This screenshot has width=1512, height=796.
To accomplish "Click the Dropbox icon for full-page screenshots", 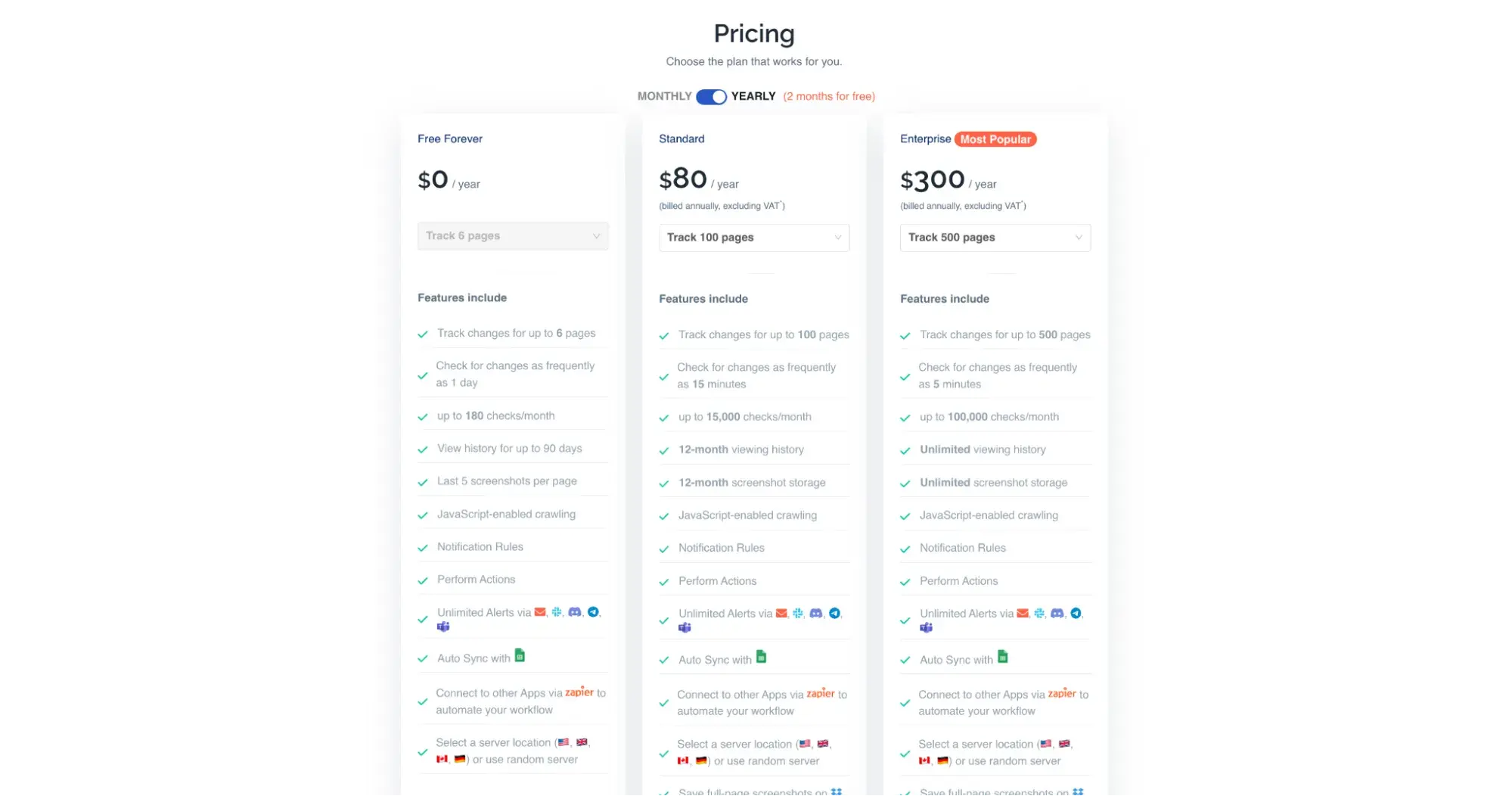I will pos(836,792).
